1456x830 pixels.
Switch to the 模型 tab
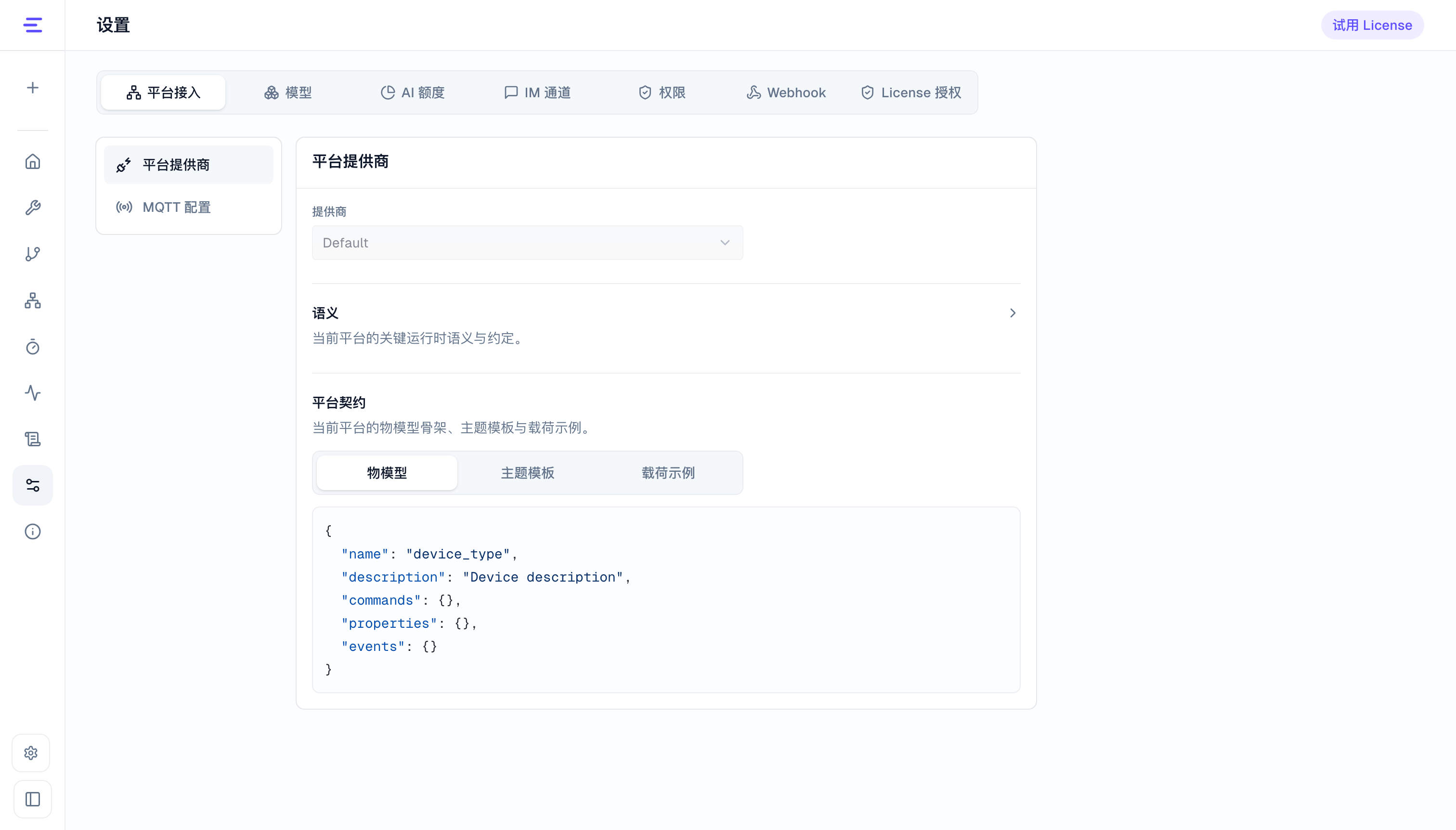point(288,92)
